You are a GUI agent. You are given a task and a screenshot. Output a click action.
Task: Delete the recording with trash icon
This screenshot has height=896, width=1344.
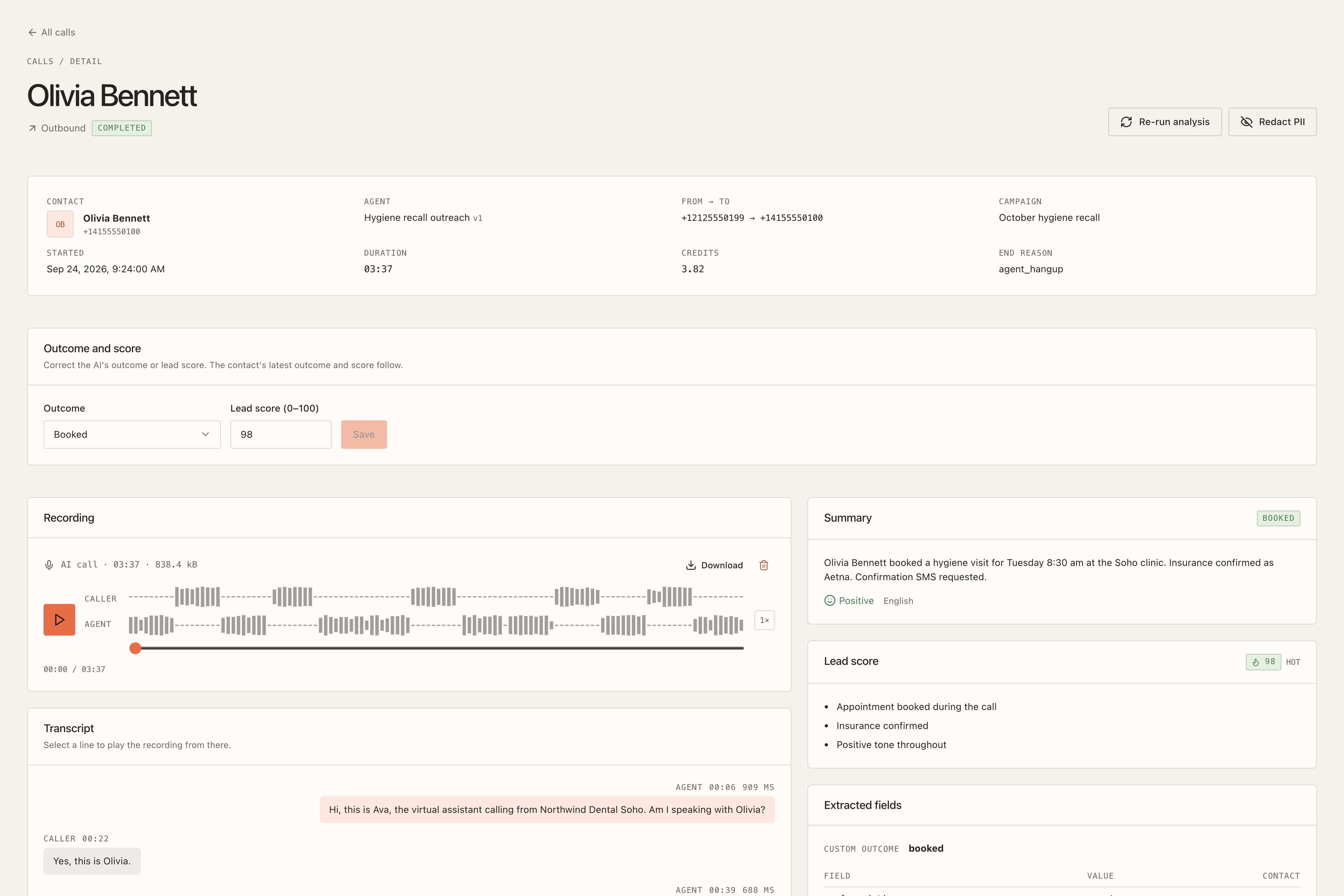coord(764,565)
